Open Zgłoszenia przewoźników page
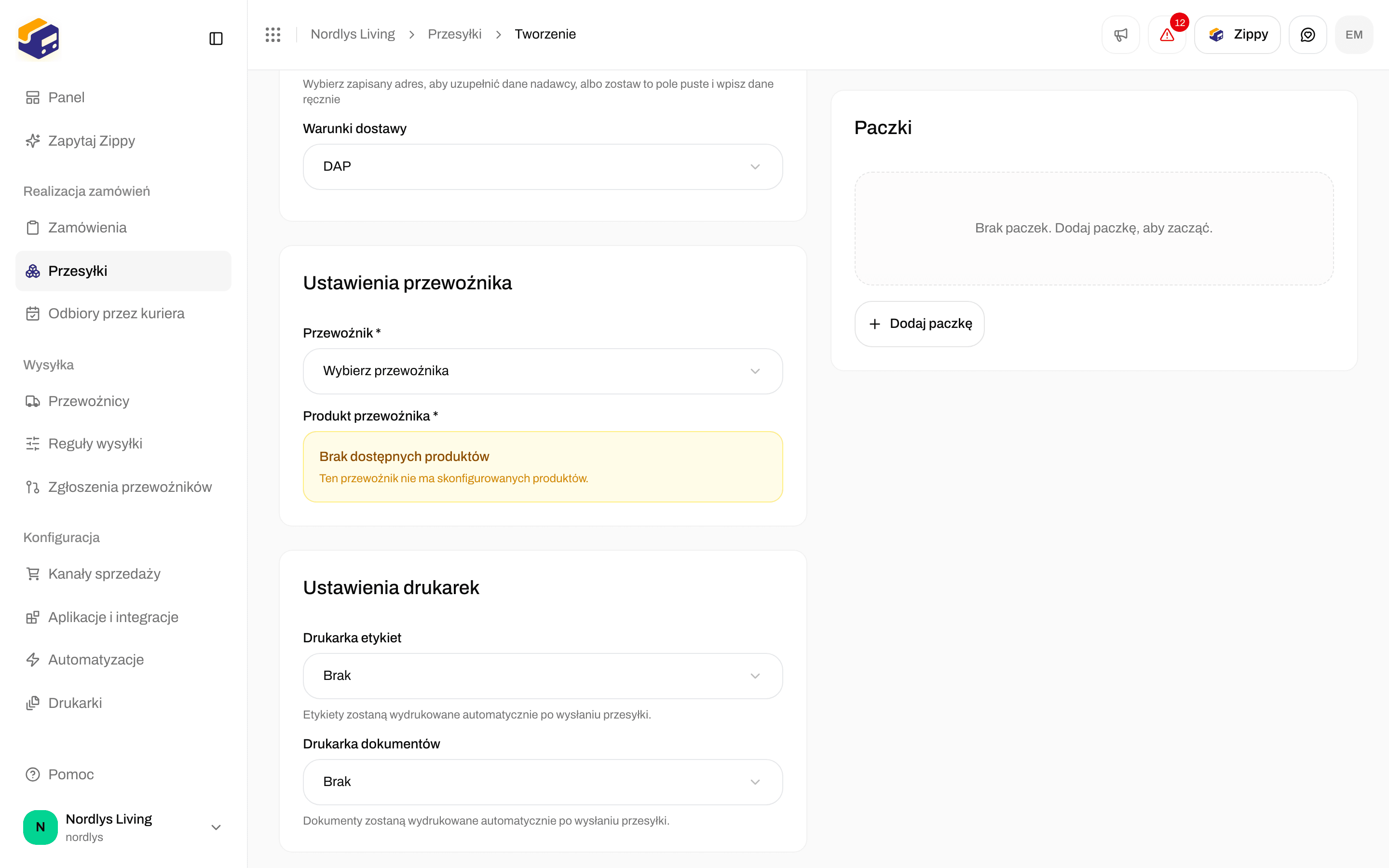This screenshot has height=868, width=1389. tap(123, 487)
